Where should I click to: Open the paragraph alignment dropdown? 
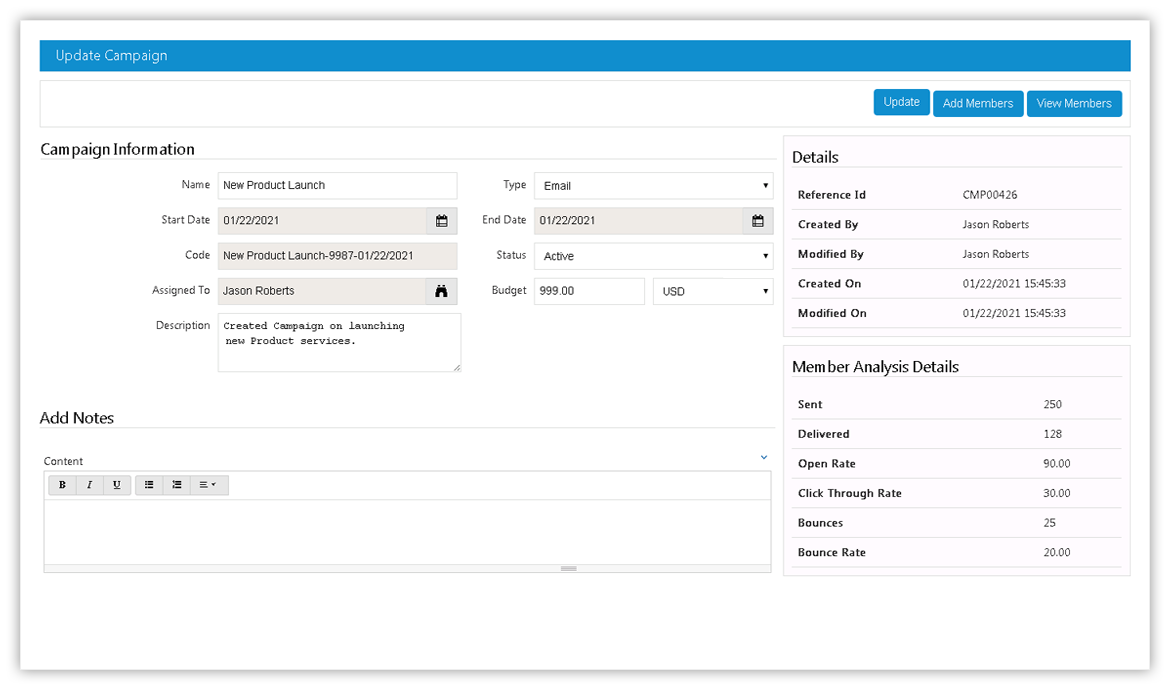point(207,485)
